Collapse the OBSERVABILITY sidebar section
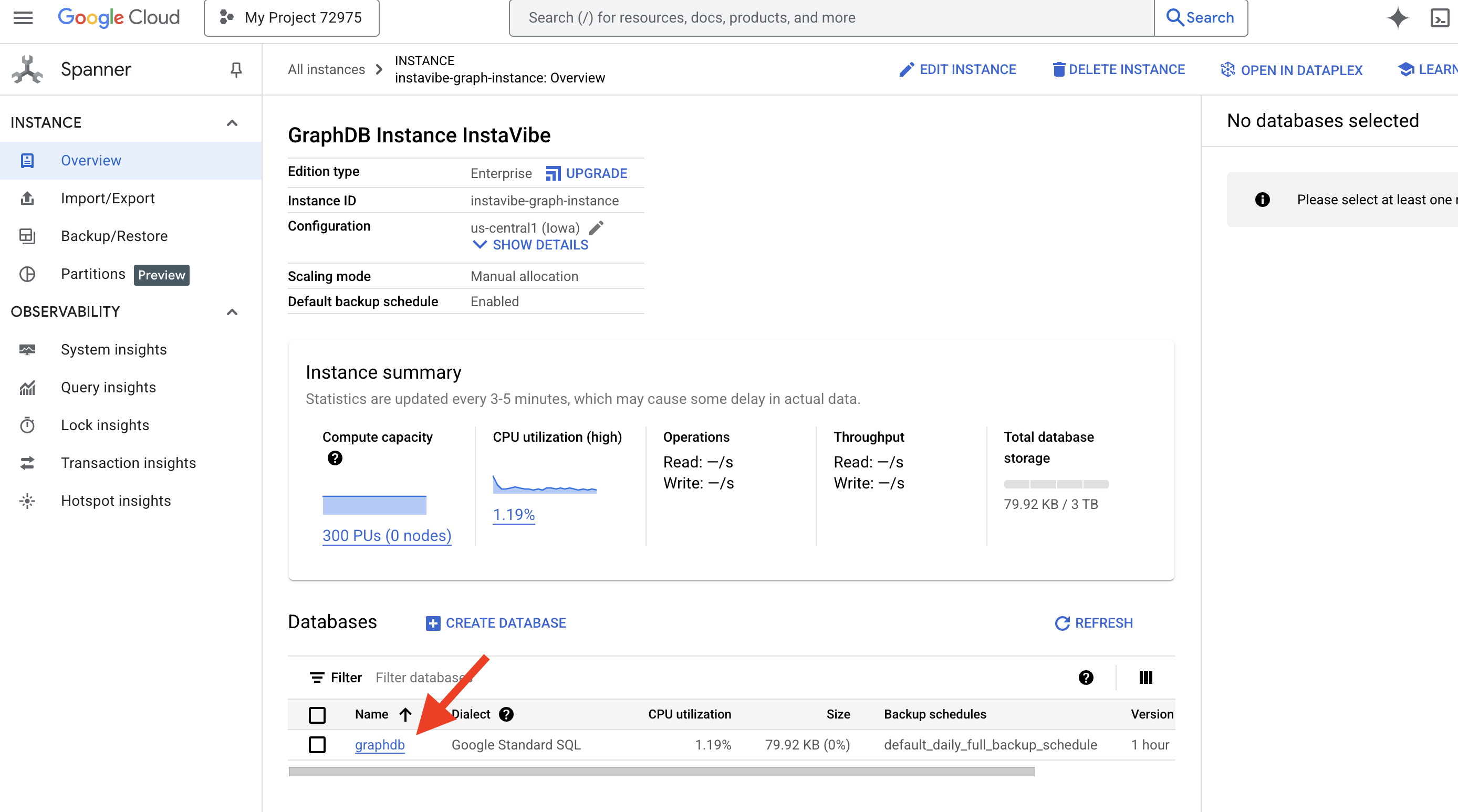 click(232, 312)
